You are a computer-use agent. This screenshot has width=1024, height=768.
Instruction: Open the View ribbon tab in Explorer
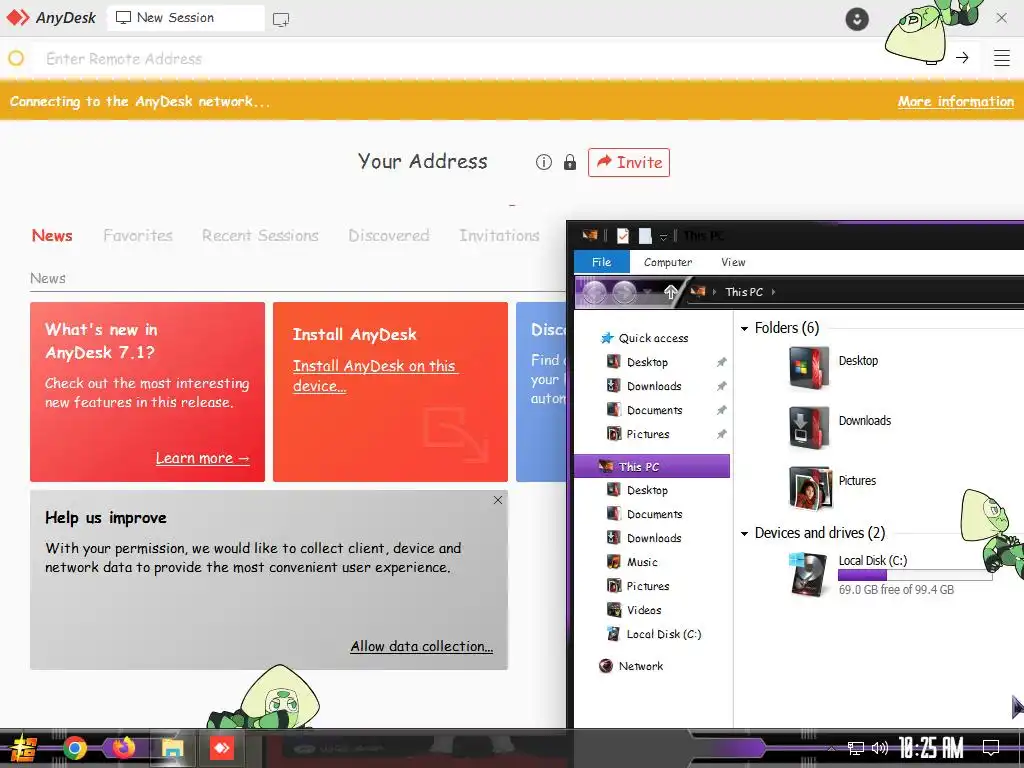click(733, 262)
